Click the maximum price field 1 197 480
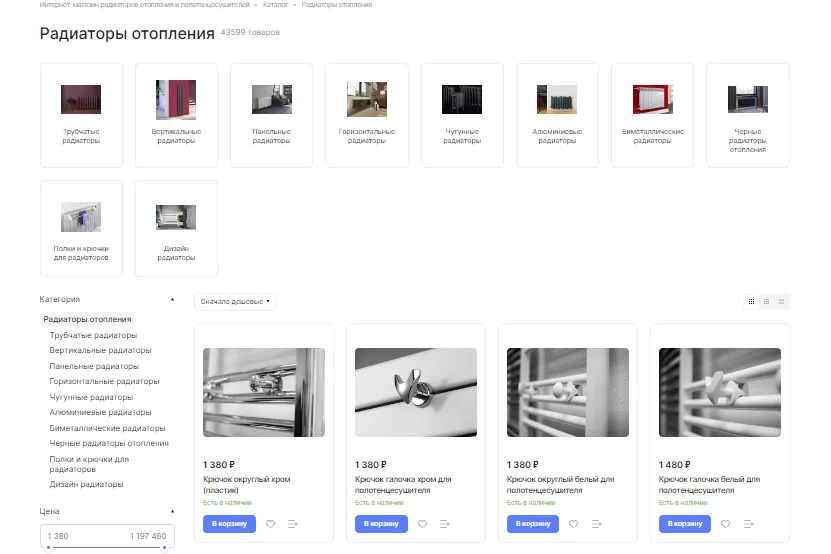This screenshot has width=831, height=554. [148, 536]
